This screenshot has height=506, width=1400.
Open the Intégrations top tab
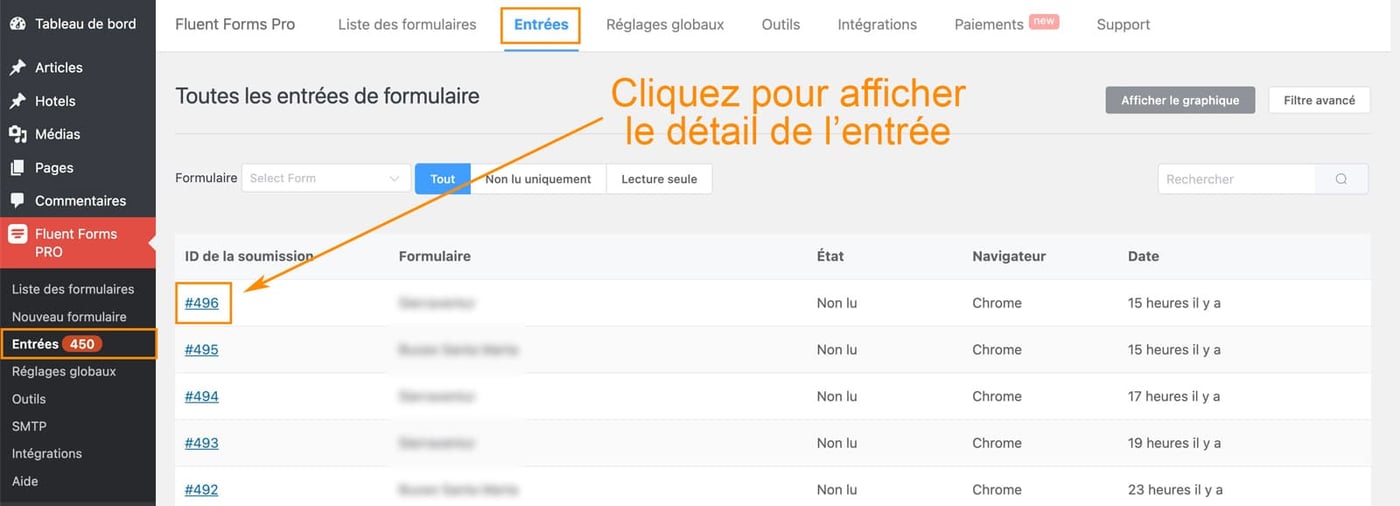(877, 24)
